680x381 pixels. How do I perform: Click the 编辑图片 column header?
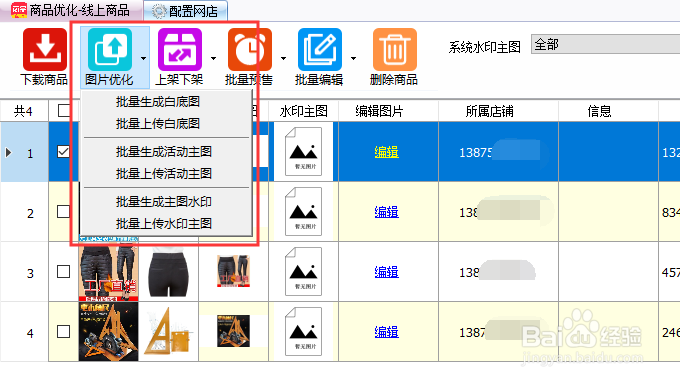pos(389,111)
